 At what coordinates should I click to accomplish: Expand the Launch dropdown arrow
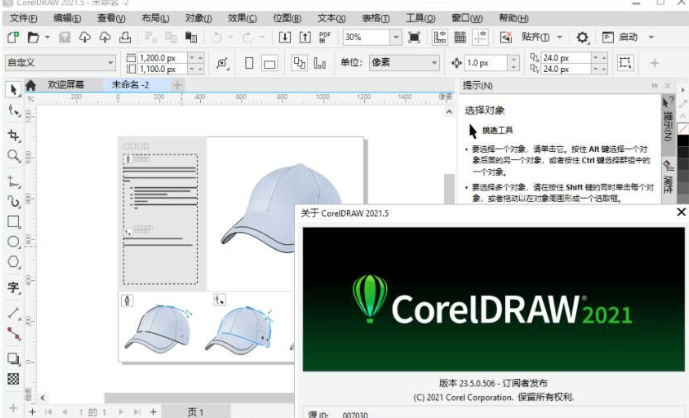coord(651,37)
